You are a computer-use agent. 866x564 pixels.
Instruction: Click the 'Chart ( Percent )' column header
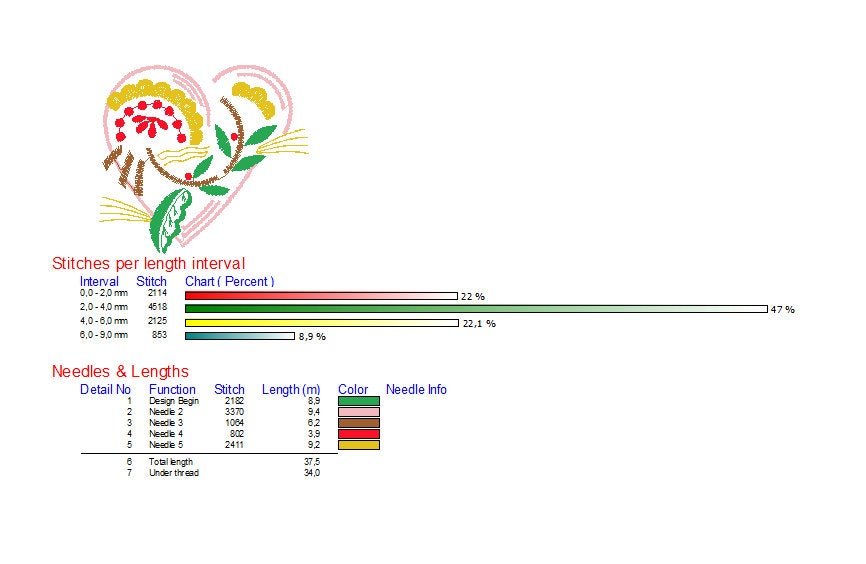pyautogui.click(x=230, y=281)
